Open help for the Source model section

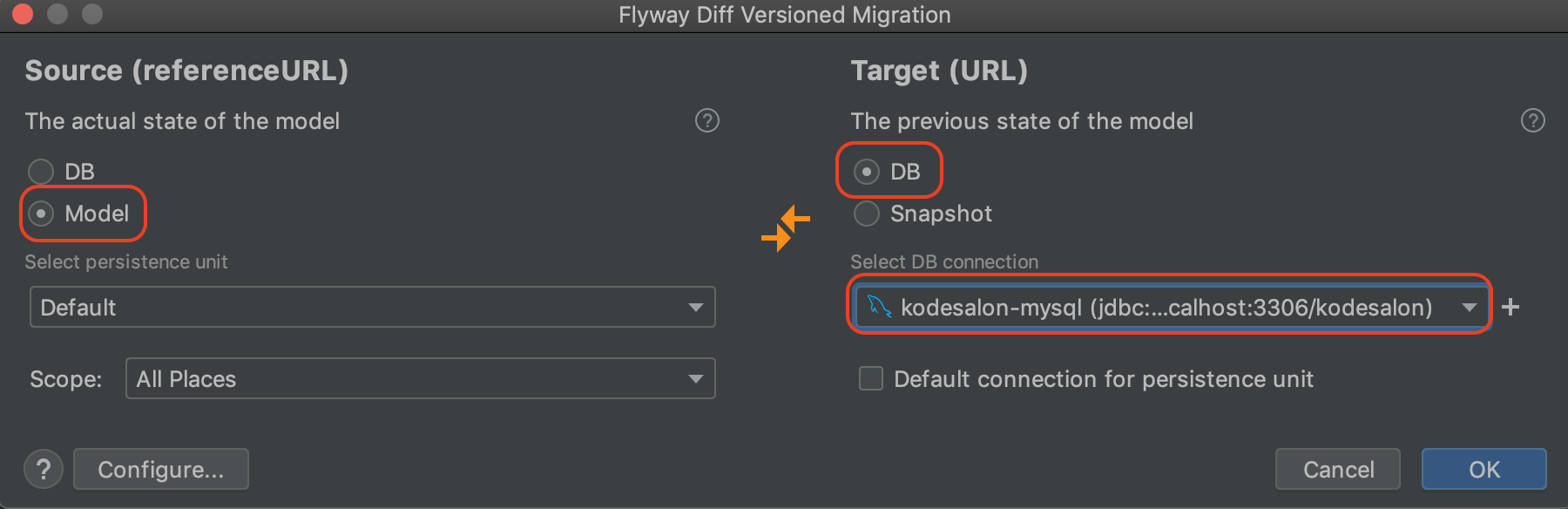click(x=708, y=121)
